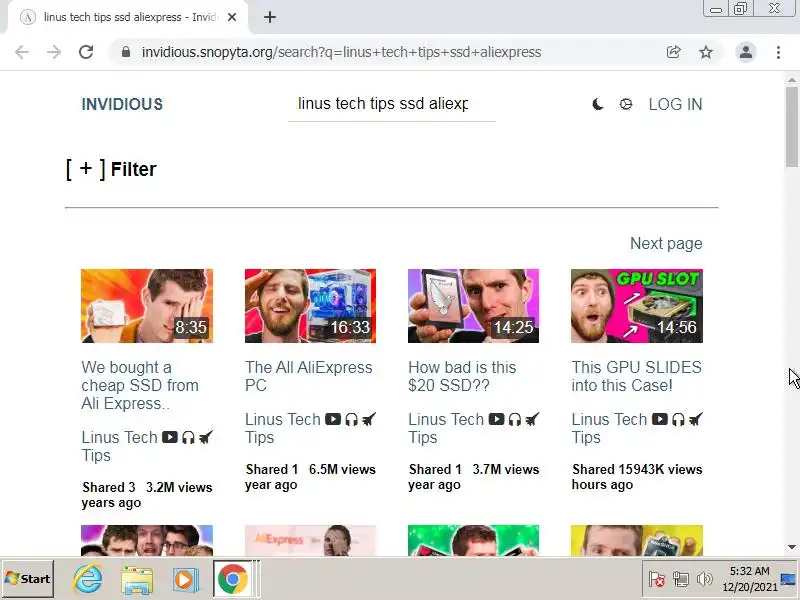Open second-row thumbnail with green background
The width and height of the screenshot is (800, 600).
click(x=473, y=540)
